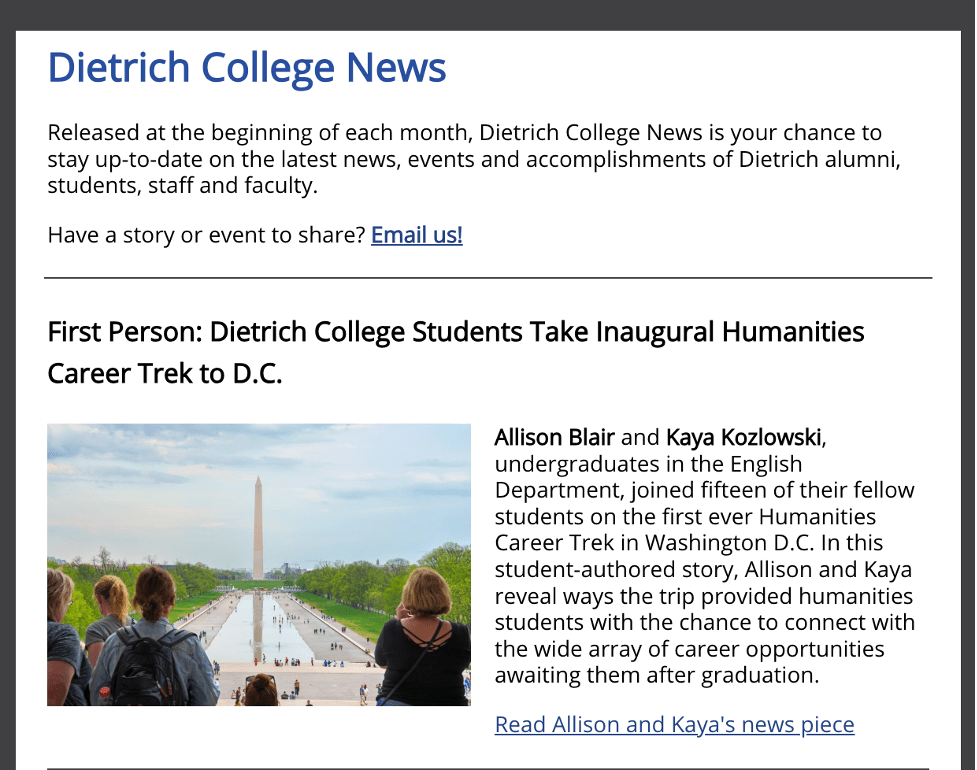Click the Washington Monument photo thumbnail
This screenshot has height=770, width=977.
(x=259, y=564)
